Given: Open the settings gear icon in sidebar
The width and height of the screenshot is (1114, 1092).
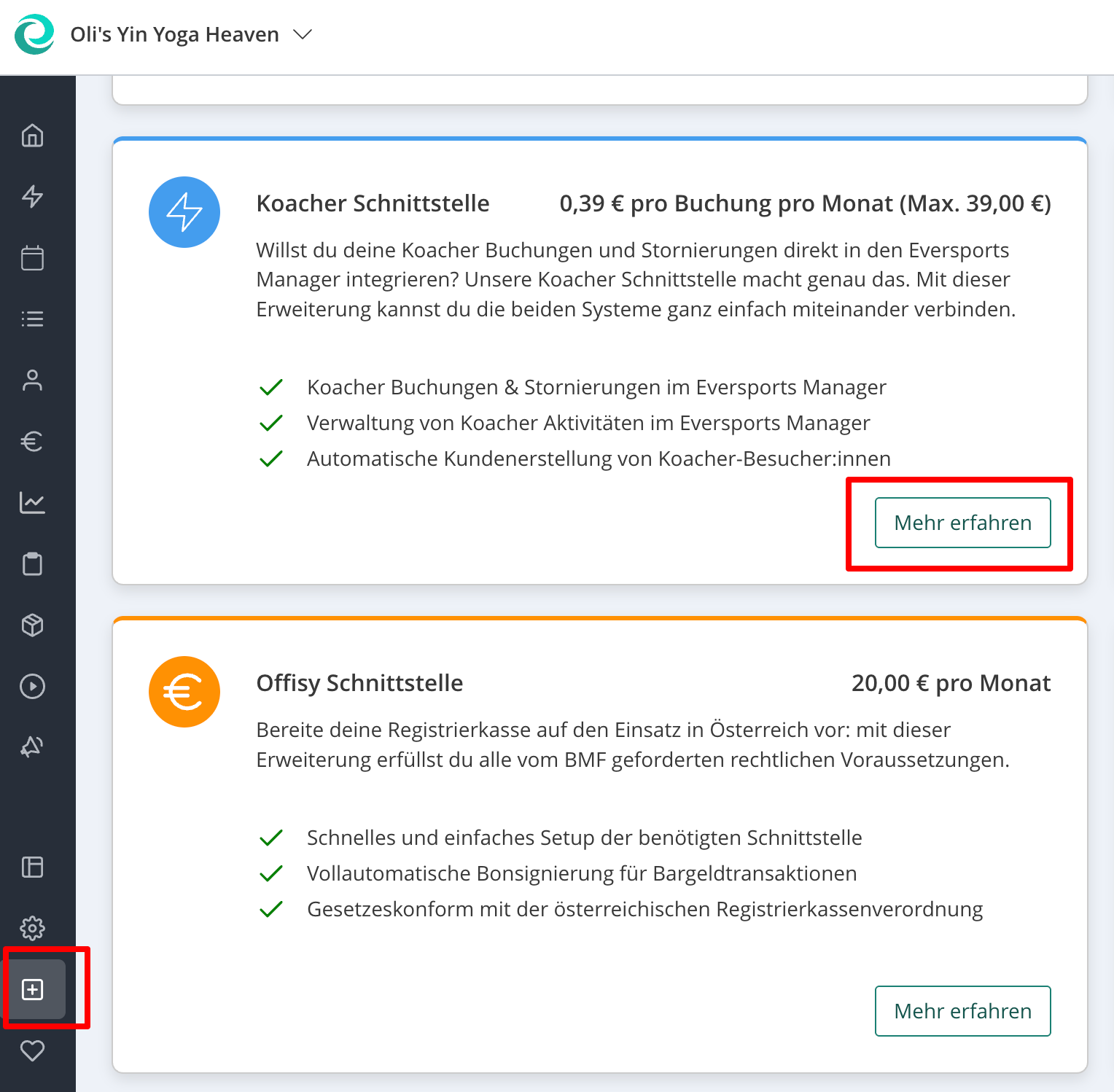Looking at the screenshot, I should tap(33, 929).
